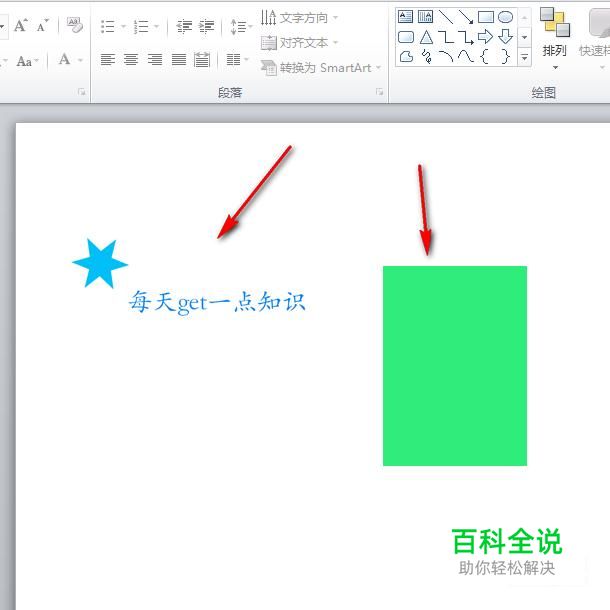Select the Arrow line shape

click(466, 17)
